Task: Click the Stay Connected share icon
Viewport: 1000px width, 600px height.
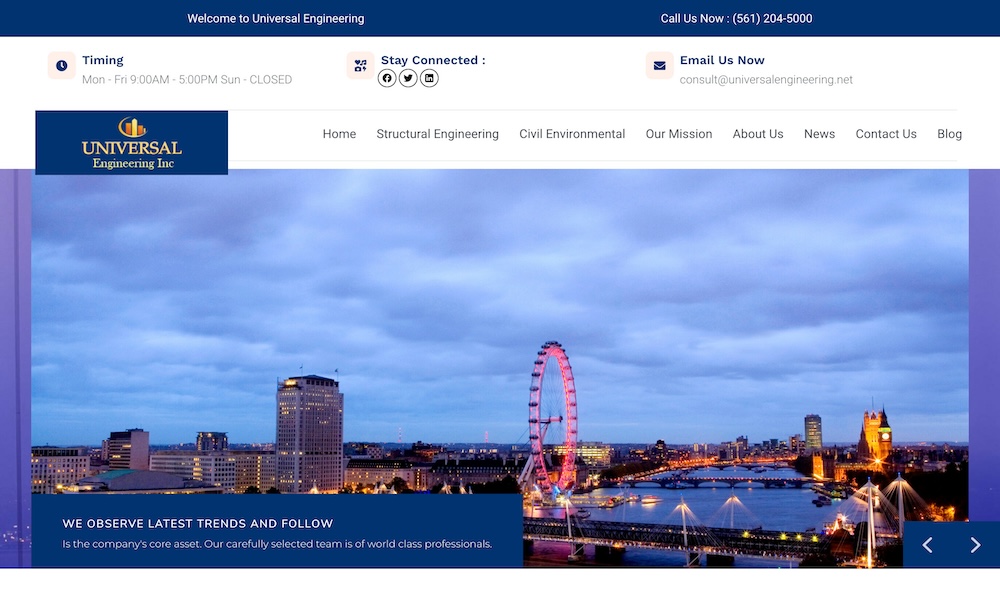Action: (x=360, y=66)
